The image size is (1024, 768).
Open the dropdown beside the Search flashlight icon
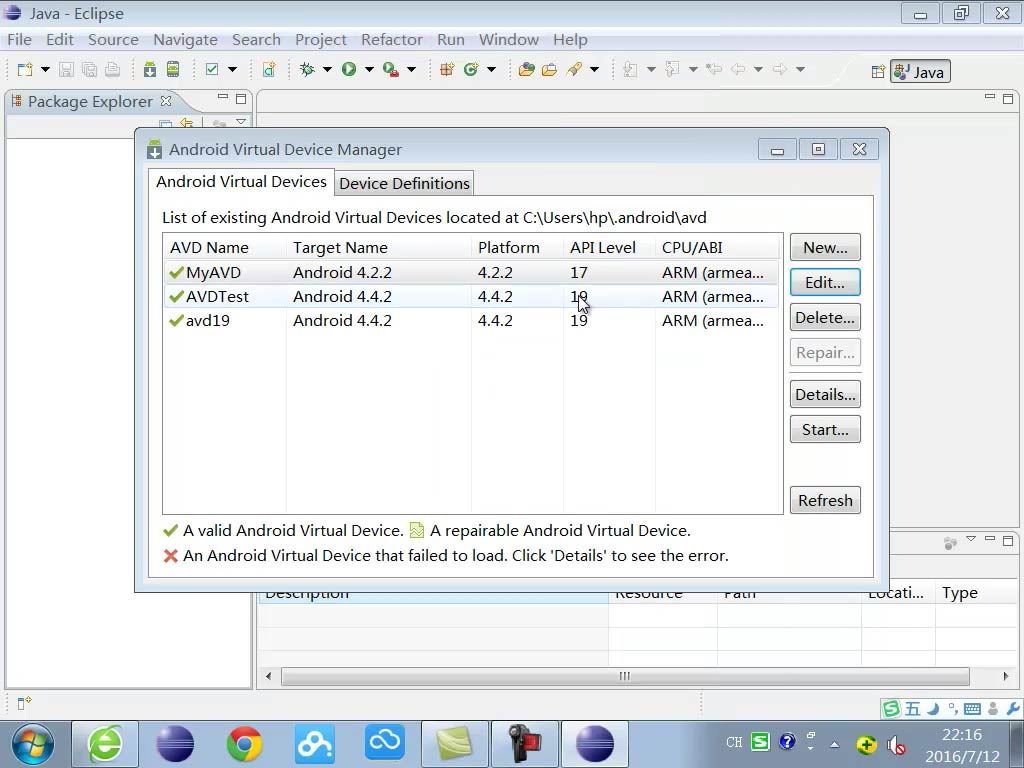[594, 69]
